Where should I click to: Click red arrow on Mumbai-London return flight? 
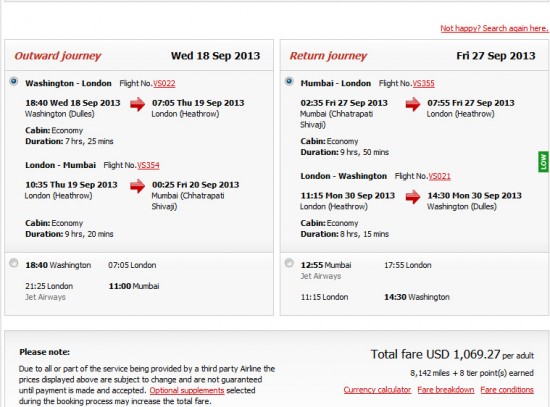412,104
